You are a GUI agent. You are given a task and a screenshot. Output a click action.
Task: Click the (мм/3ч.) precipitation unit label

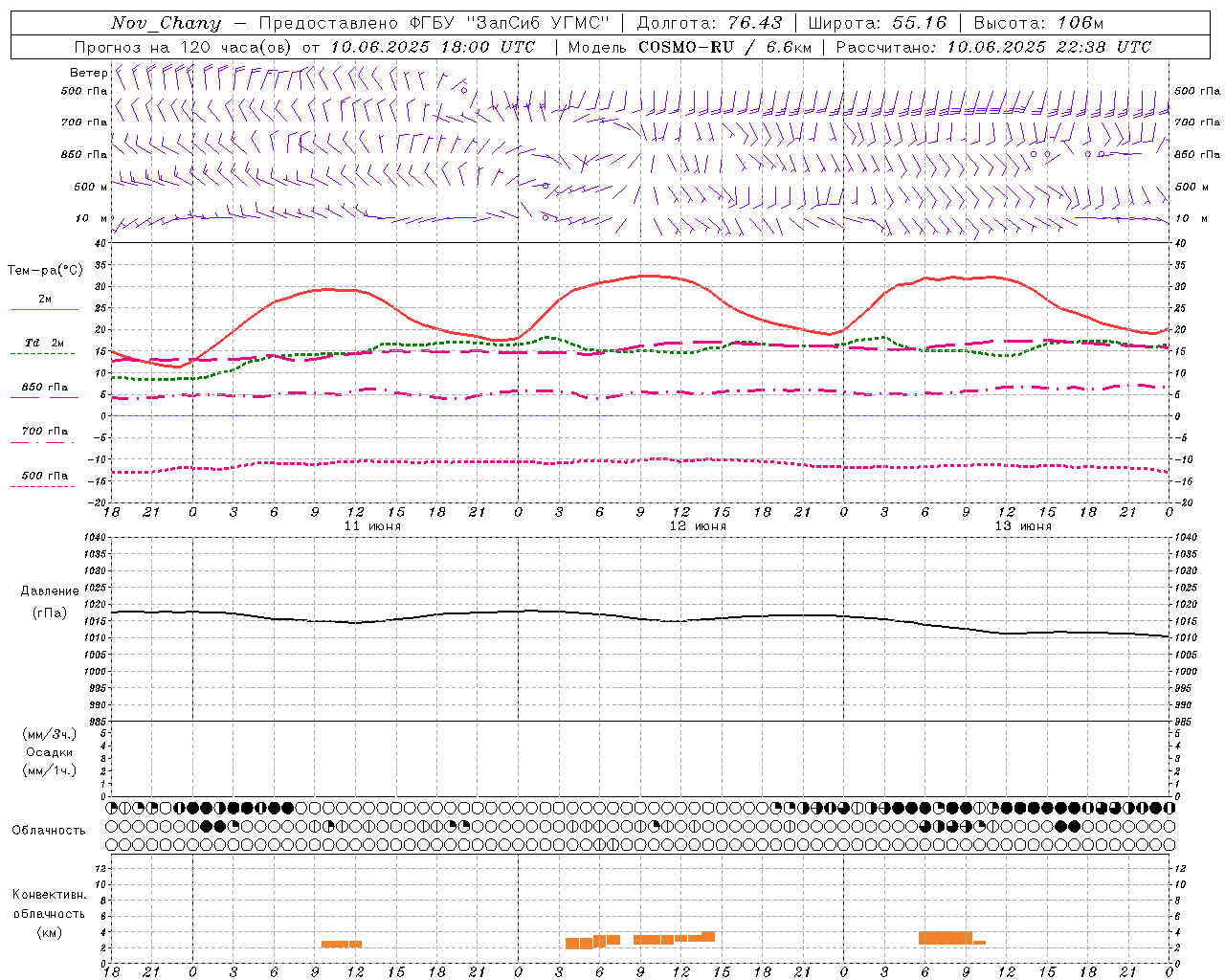click(x=50, y=734)
